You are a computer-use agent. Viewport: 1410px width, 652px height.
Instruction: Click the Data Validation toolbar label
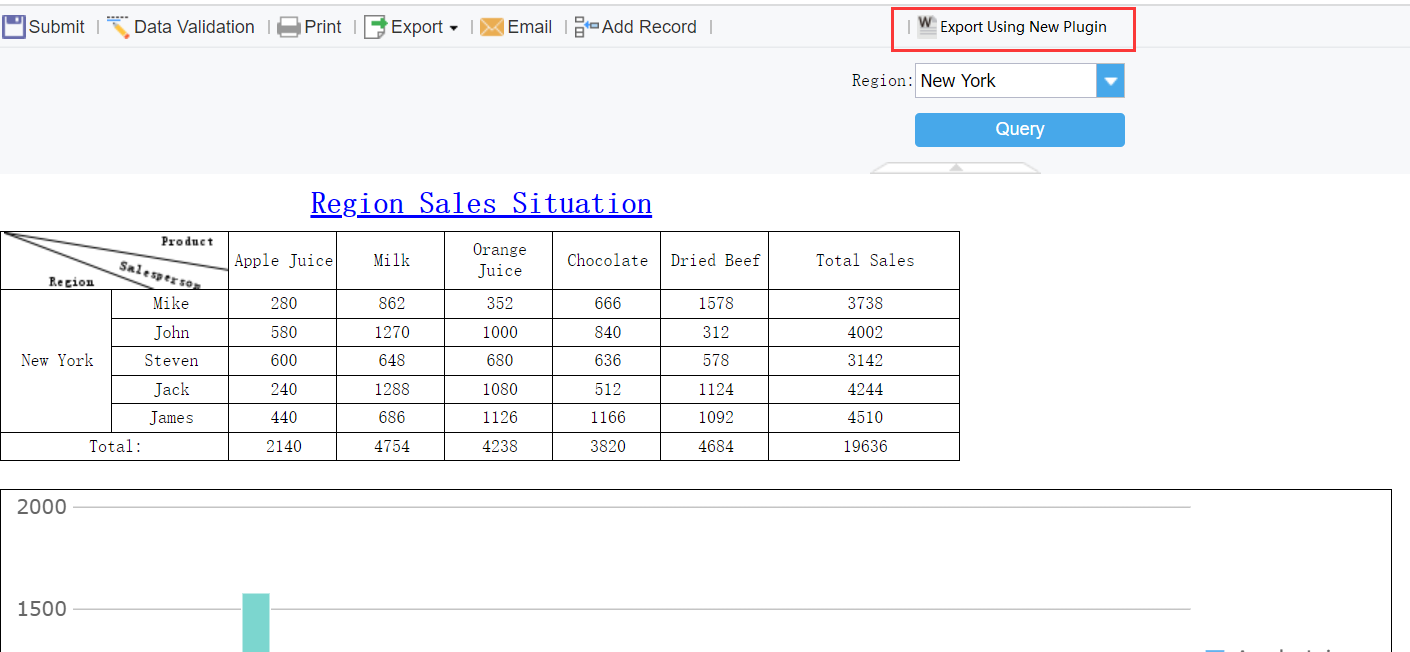click(194, 27)
